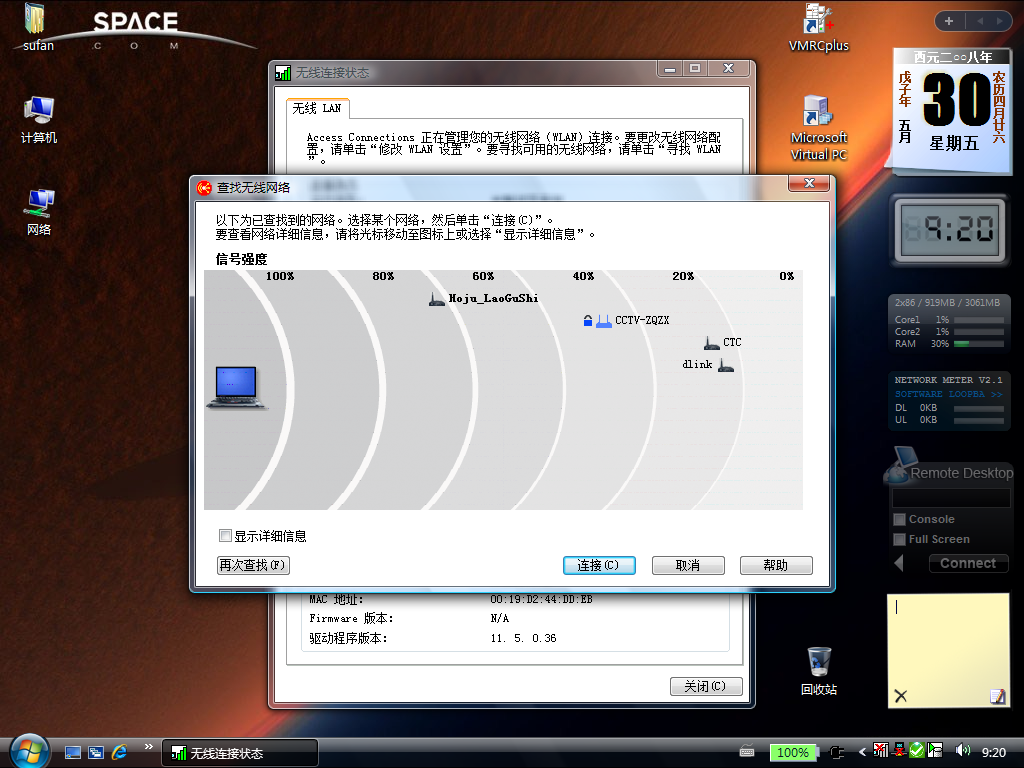
Task: Click the green checkmark shield tray icon
Action: [x=917, y=751]
